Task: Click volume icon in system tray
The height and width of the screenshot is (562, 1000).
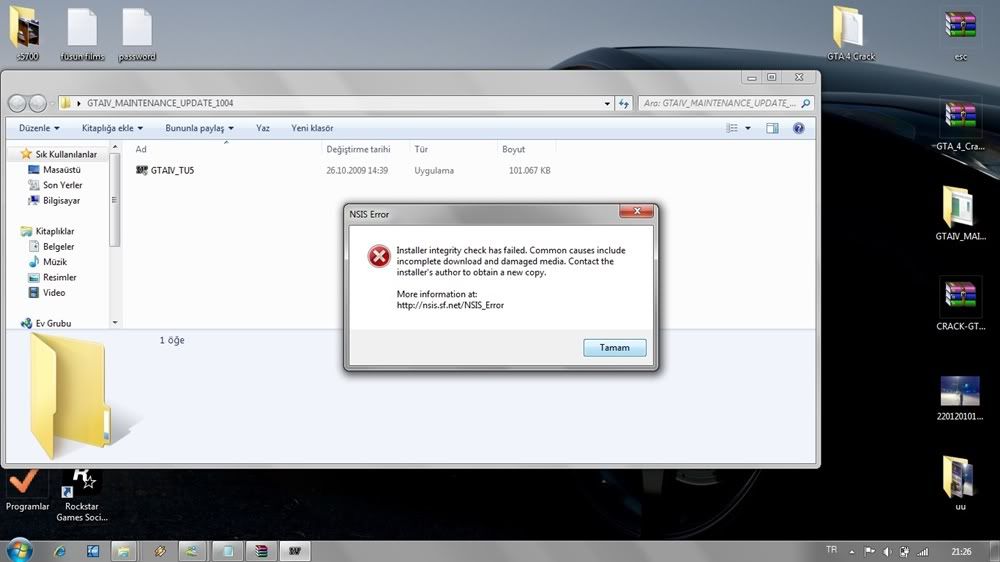Action: [887, 551]
